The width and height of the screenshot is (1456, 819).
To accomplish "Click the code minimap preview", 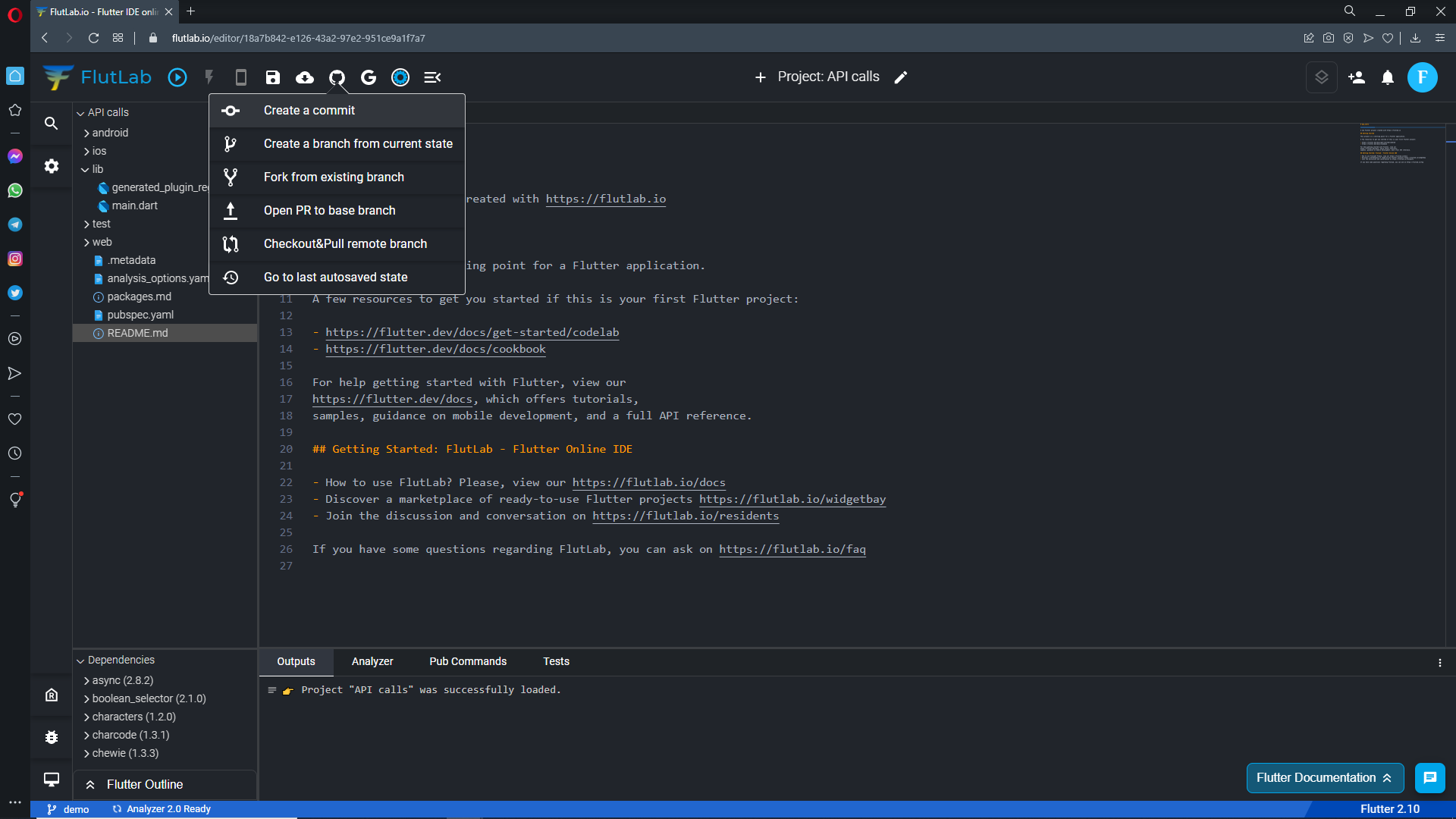I will click(1401, 144).
